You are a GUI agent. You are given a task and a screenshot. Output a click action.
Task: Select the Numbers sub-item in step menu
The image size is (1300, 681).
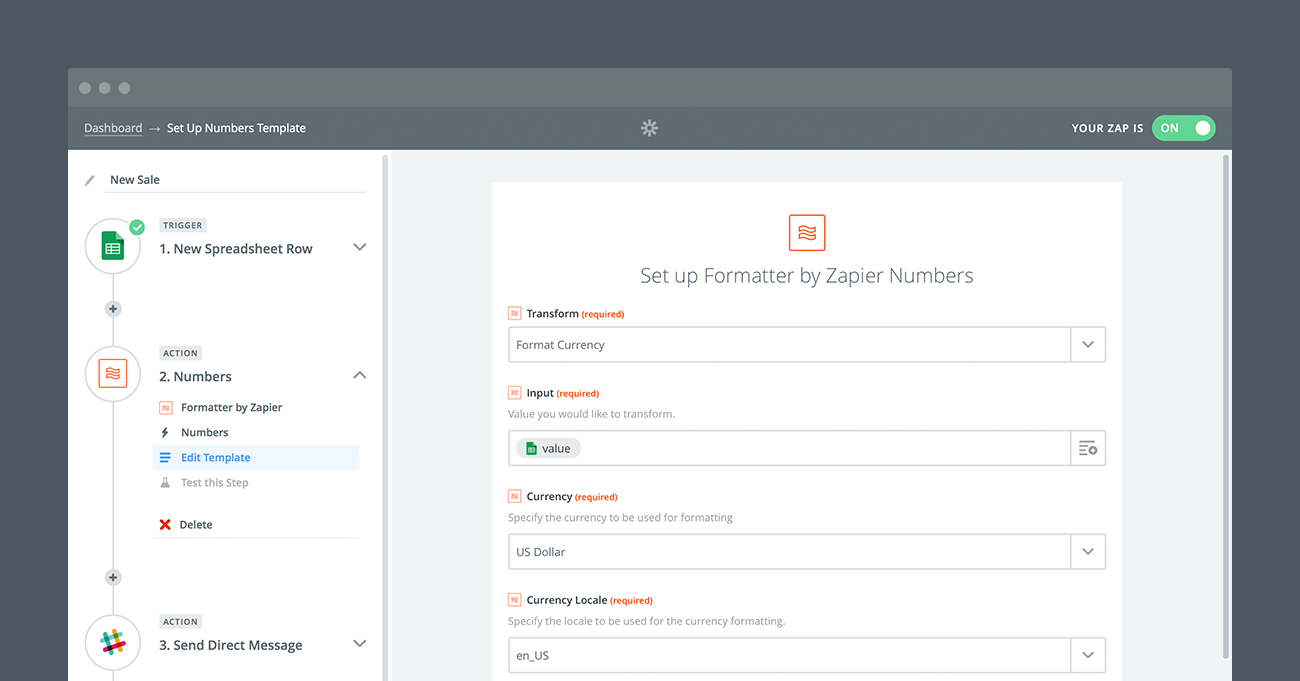pyautogui.click(x=204, y=433)
